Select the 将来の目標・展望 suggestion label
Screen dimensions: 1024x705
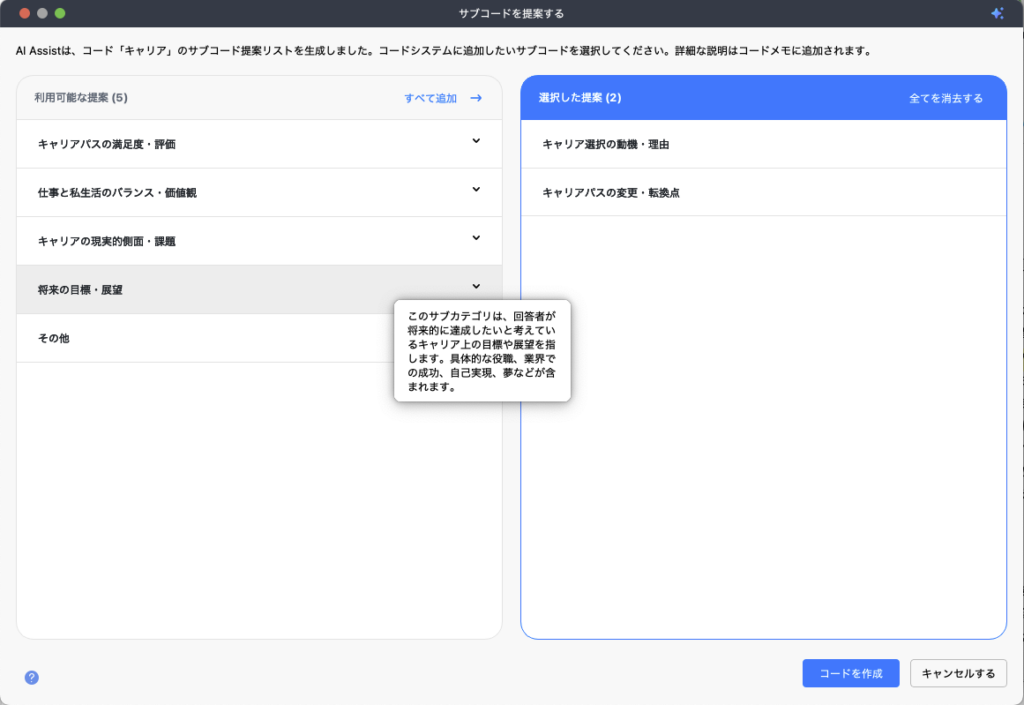pyautogui.click(x=80, y=290)
